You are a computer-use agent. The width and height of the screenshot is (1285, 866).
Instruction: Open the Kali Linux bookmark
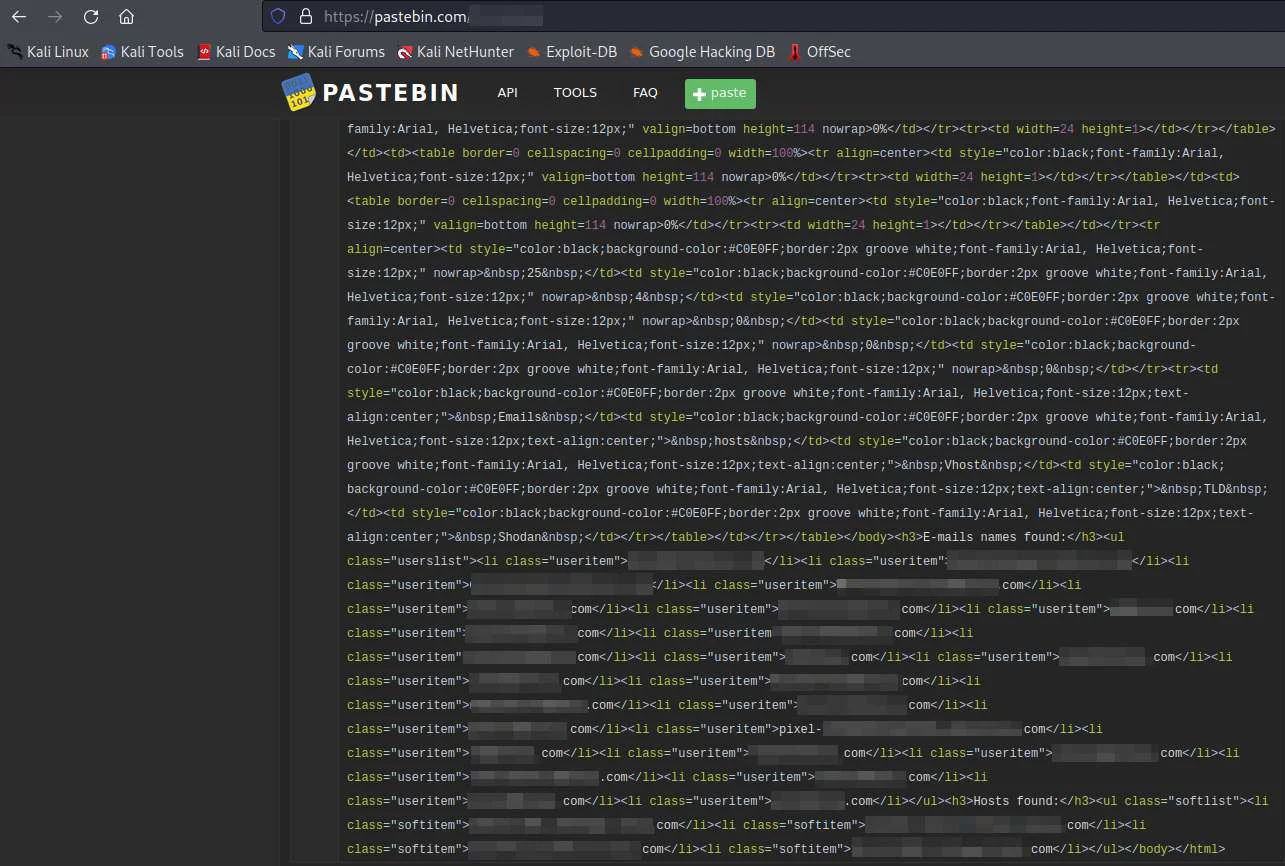pyautogui.click(x=48, y=52)
